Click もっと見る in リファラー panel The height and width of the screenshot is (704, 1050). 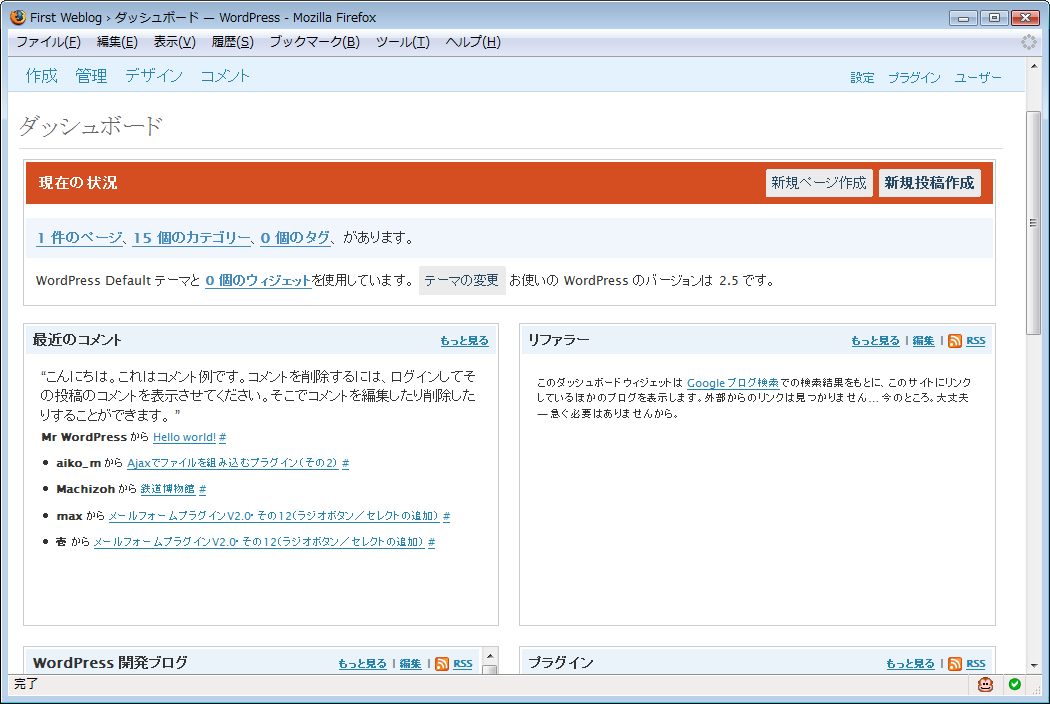[875, 341]
